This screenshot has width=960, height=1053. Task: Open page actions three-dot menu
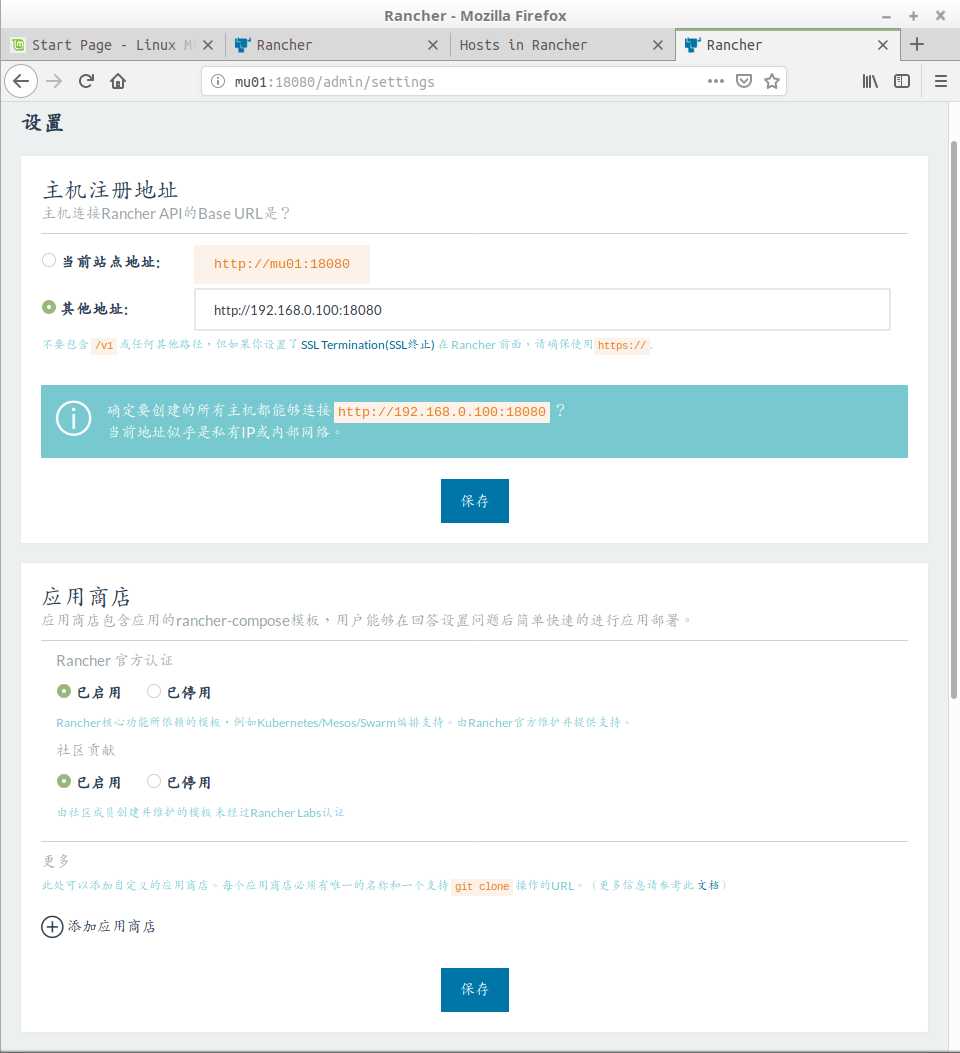(x=716, y=81)
